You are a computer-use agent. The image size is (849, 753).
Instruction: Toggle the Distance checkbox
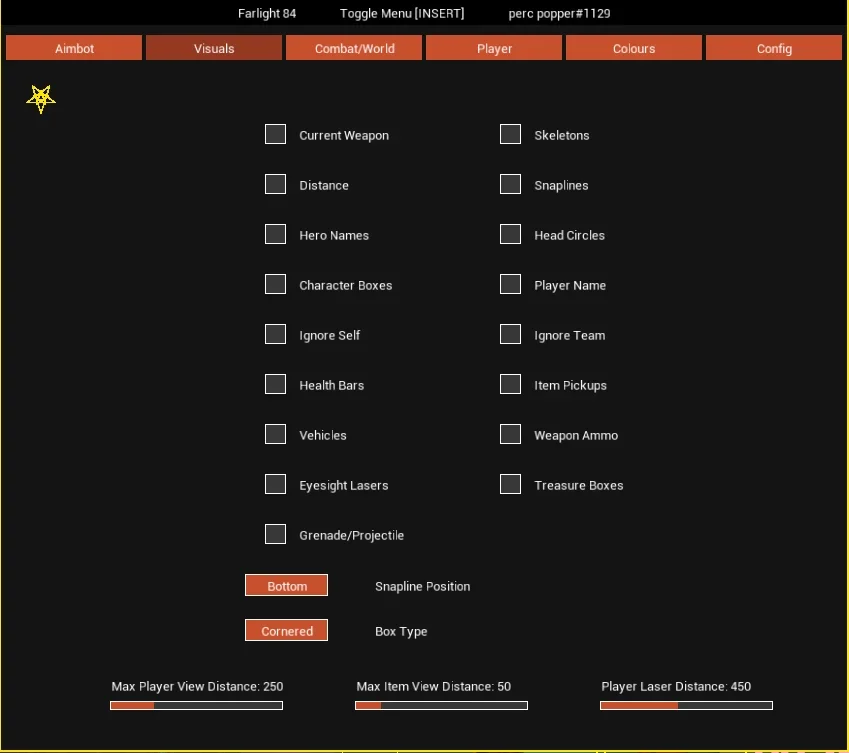(x=276, y=184)
